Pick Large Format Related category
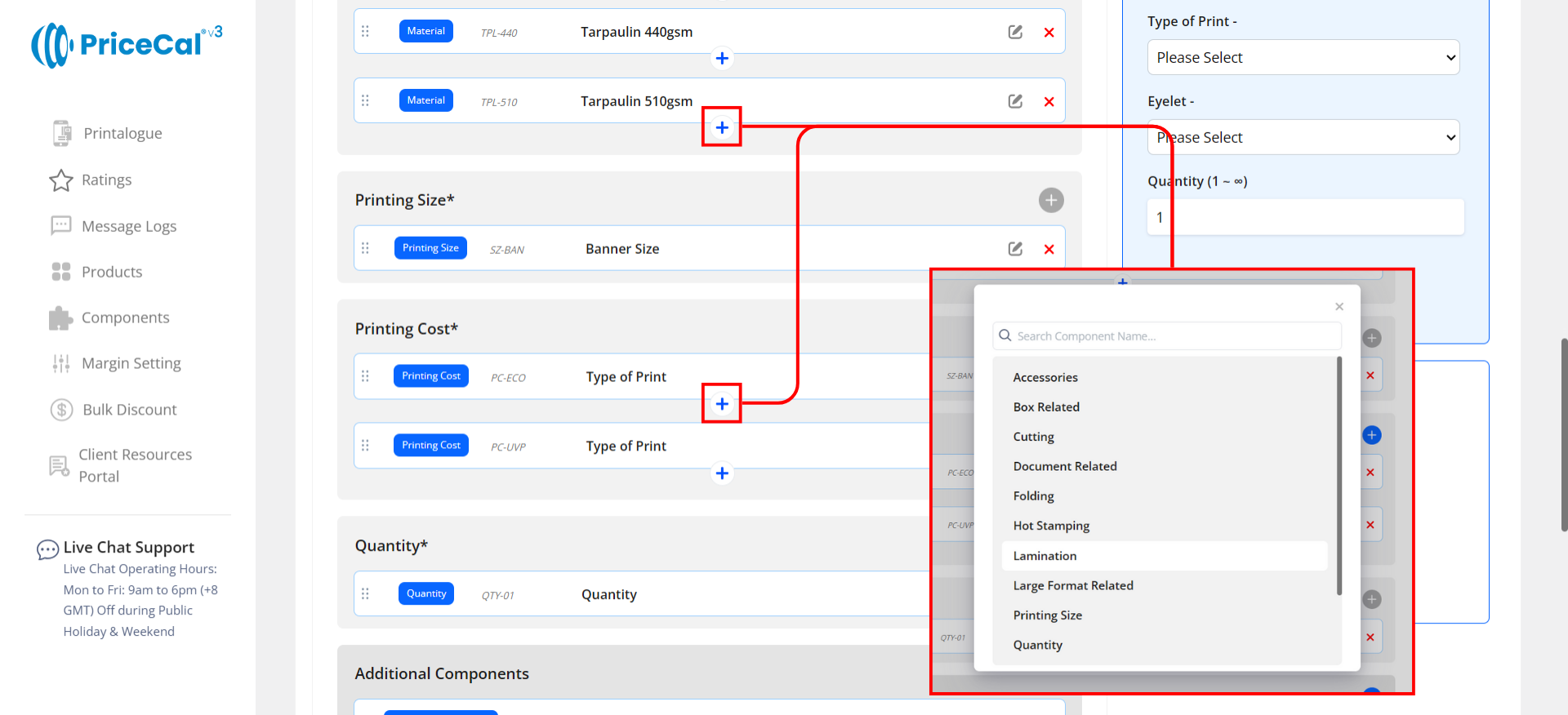 1073,585
